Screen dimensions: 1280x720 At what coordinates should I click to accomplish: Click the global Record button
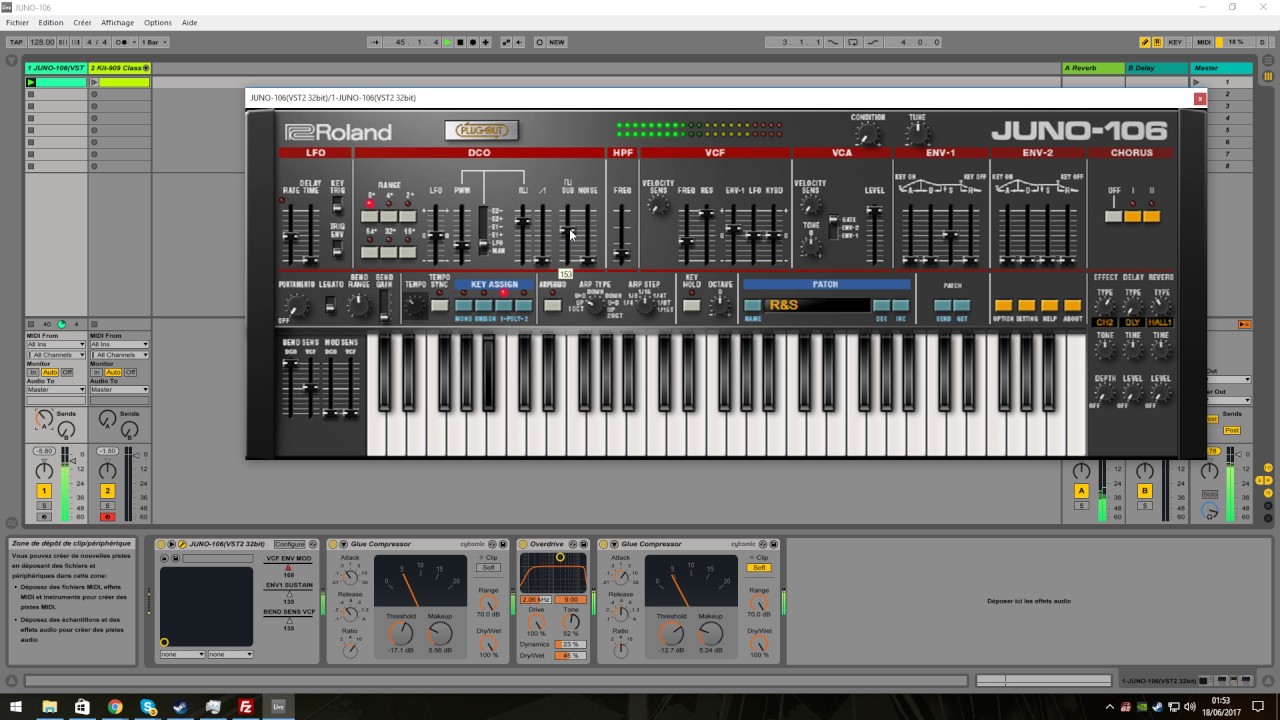472,42
